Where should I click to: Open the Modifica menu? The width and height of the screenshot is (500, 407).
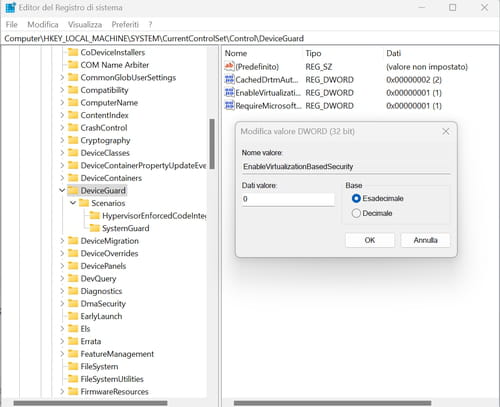pyautogui.click(x=43, y=24)
